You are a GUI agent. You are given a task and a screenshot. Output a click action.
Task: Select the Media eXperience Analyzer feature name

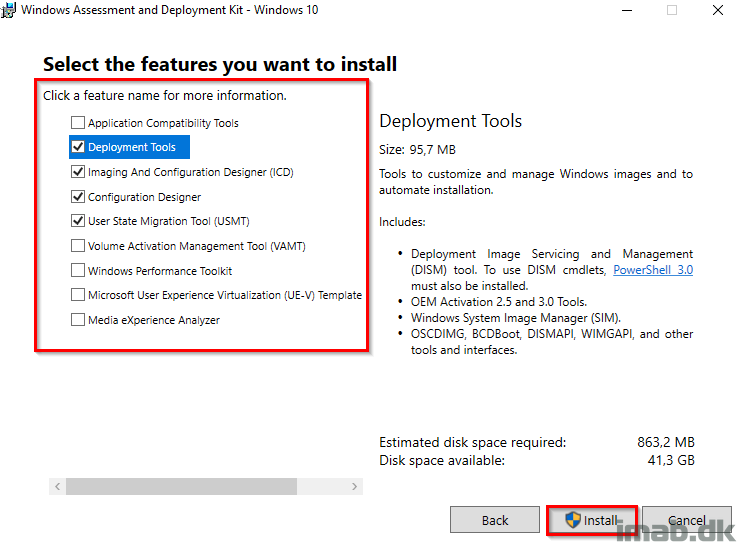[x=154, y=320]
